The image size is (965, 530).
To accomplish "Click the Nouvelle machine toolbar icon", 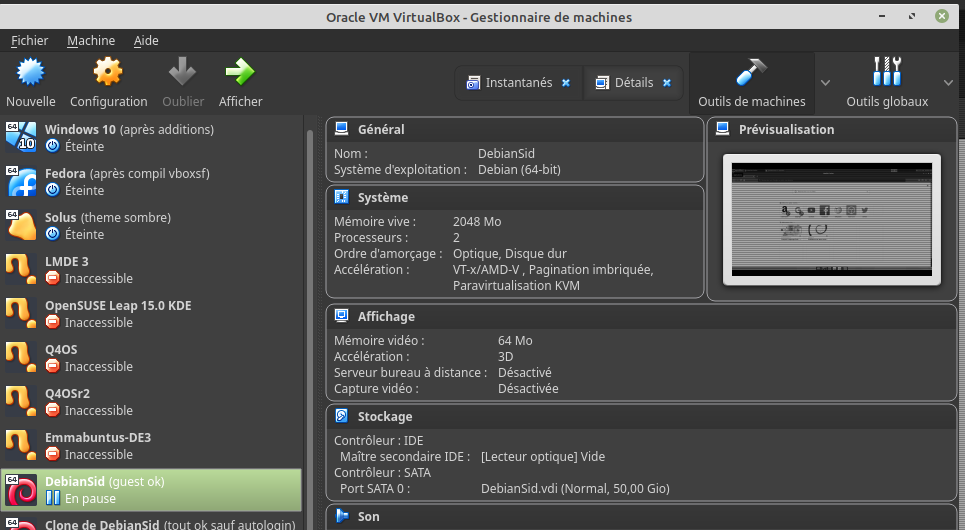I will point(30,72).
